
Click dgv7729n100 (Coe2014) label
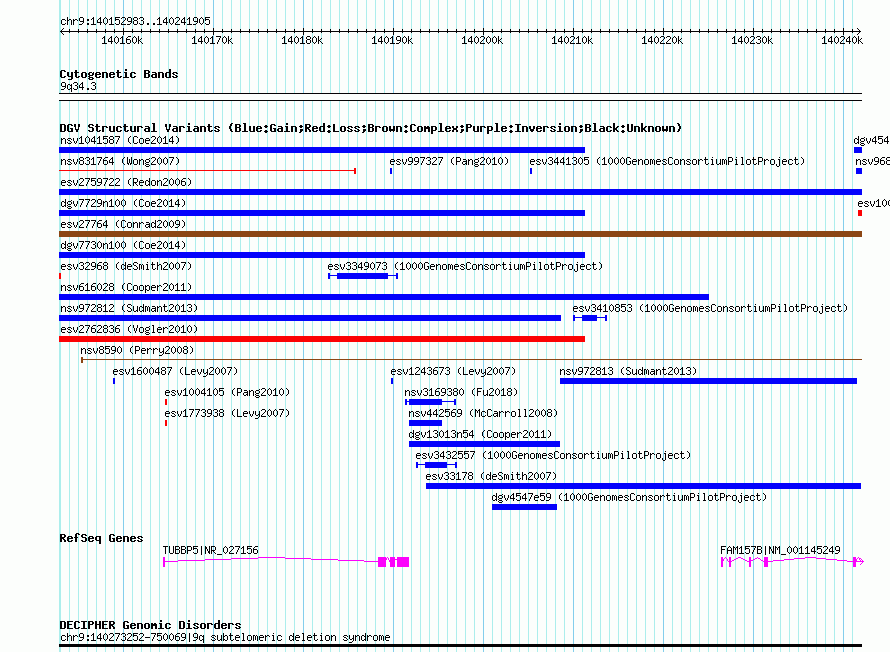pos(123,203)
